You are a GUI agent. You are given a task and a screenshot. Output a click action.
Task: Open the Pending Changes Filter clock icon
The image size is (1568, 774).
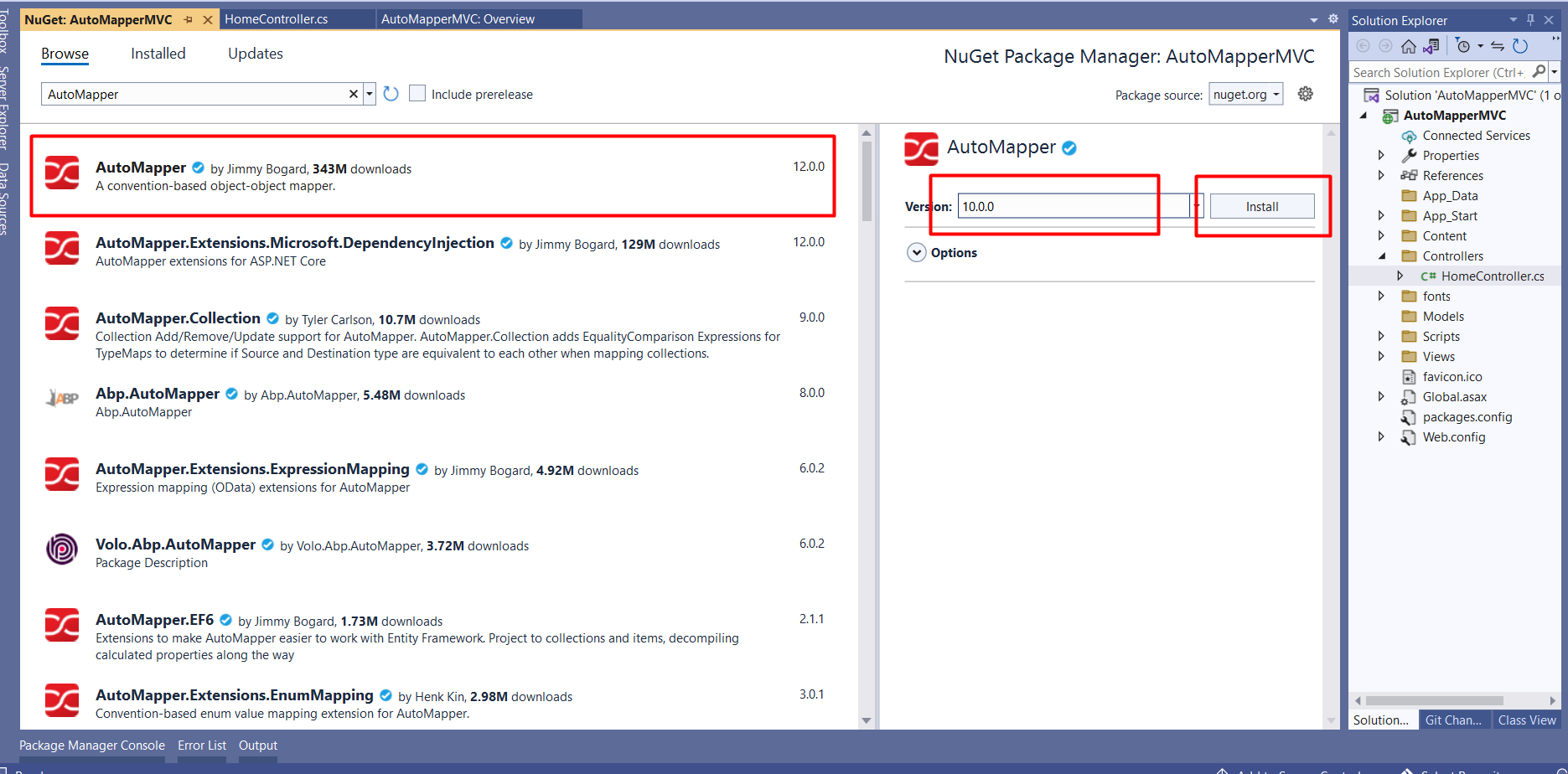tap(1463, 46)
